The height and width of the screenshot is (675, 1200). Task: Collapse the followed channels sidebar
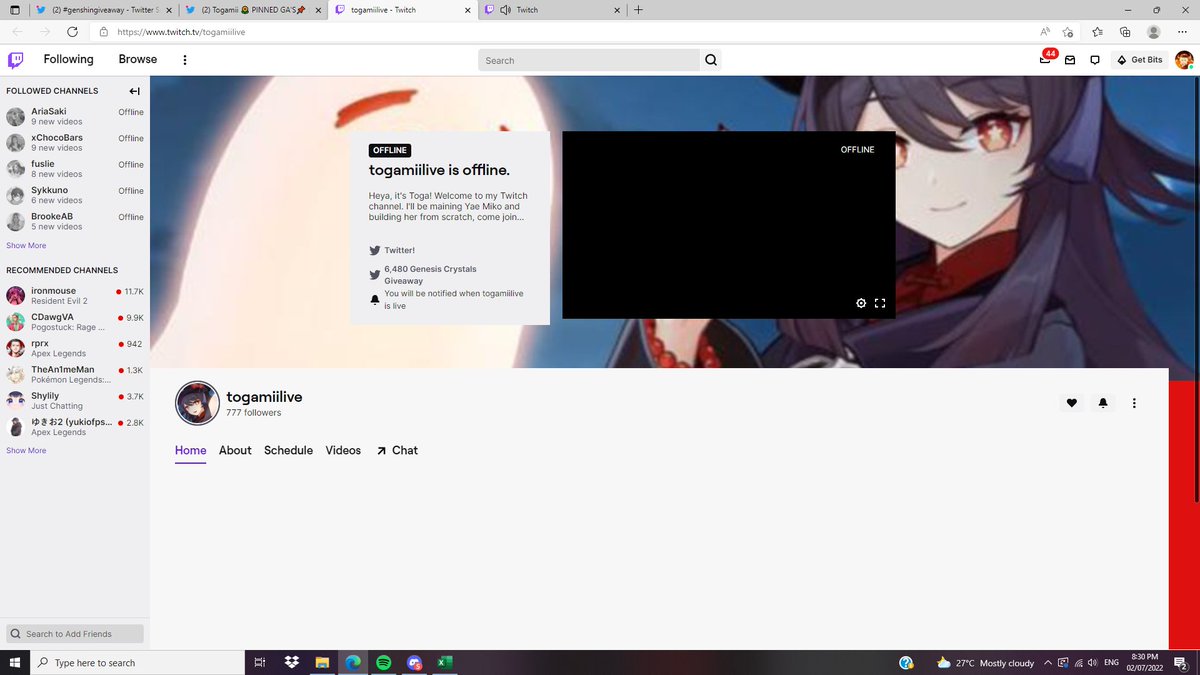coord(135,91)
